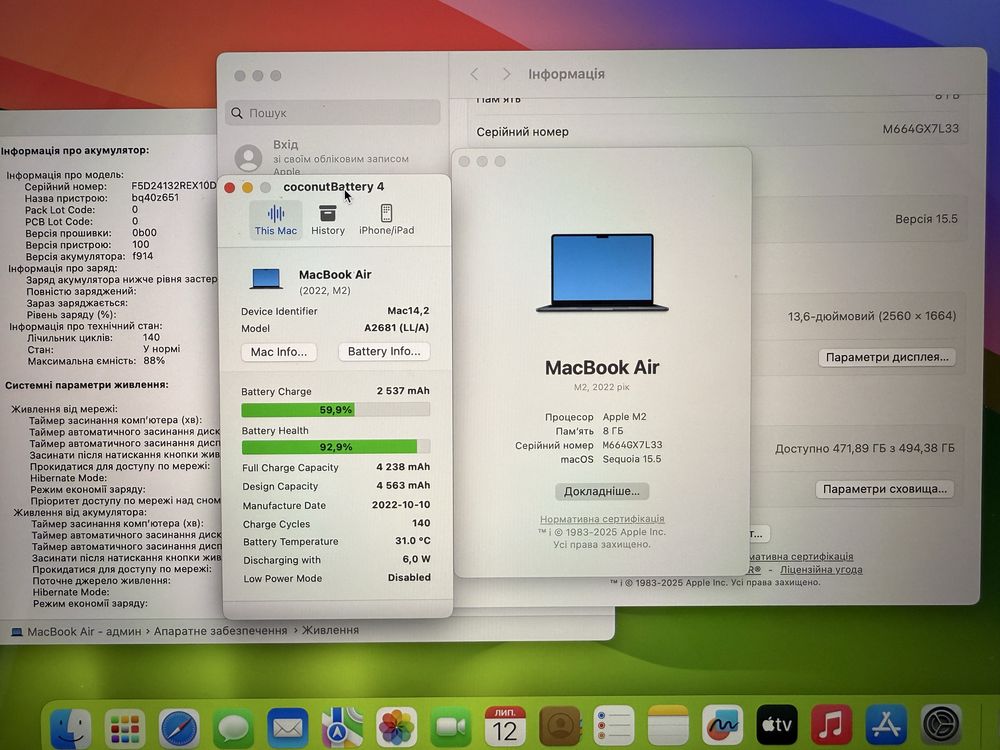Image resolution: width=1000 pixels, height=750 pixels.
Task: Click Живлення in the path bar
Action: click(x=330, y=630)
